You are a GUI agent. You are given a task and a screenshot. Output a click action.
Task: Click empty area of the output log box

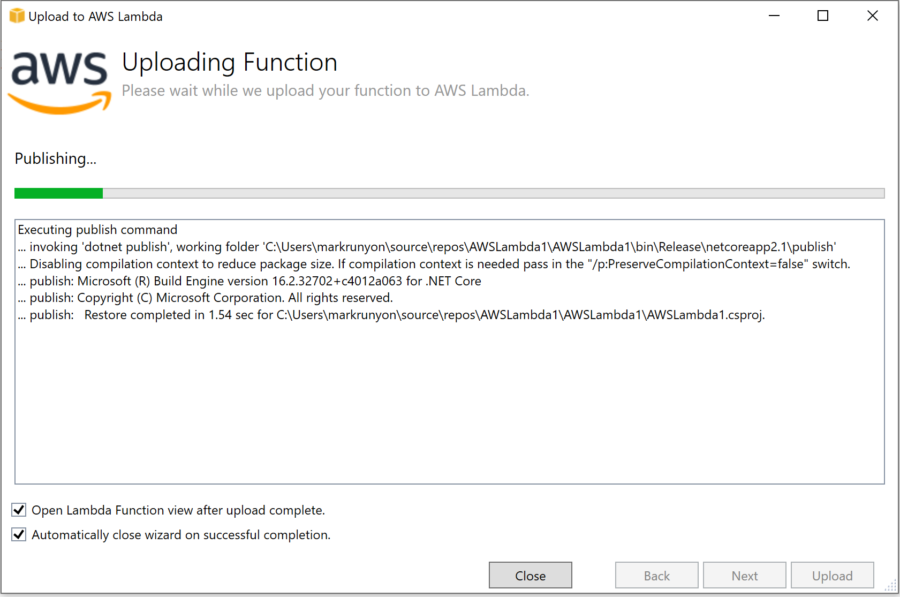click(449, 402)
